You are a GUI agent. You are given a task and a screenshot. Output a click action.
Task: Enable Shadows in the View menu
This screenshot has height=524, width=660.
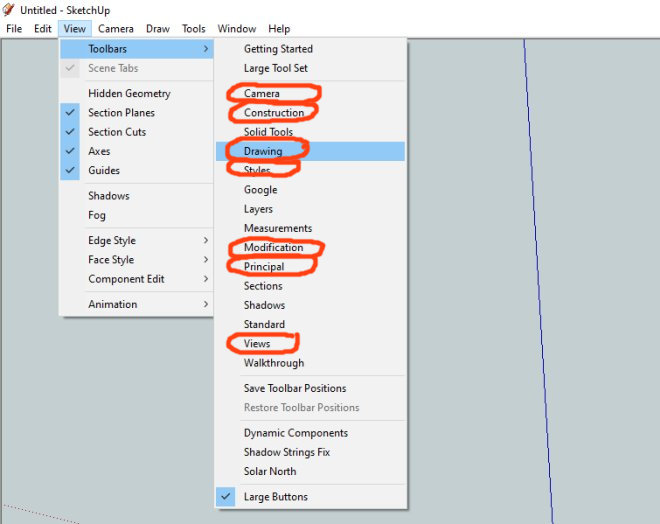tap(137, 196)
